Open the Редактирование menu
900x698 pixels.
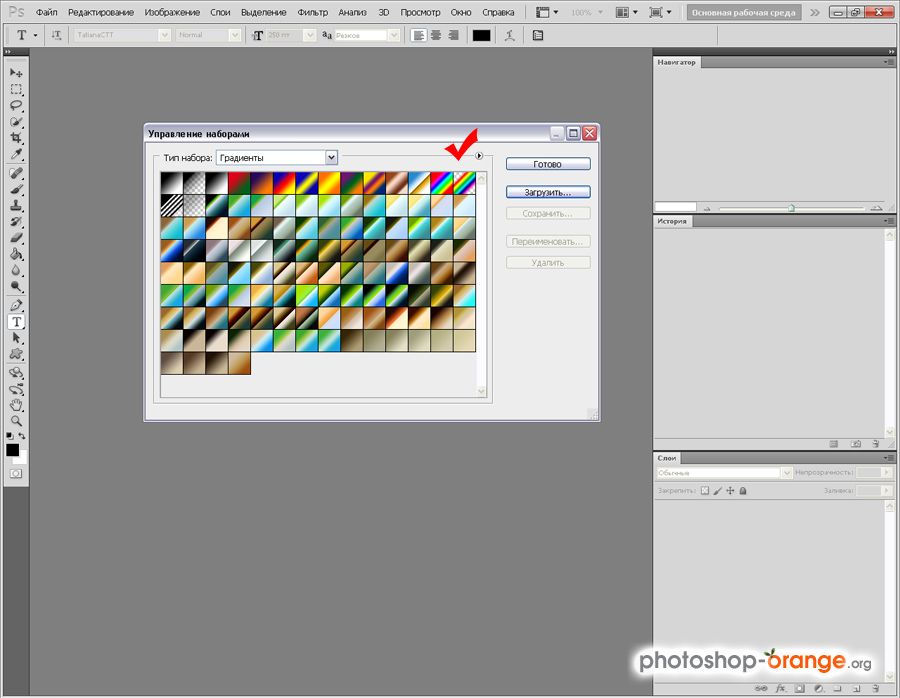click(100, 12)
